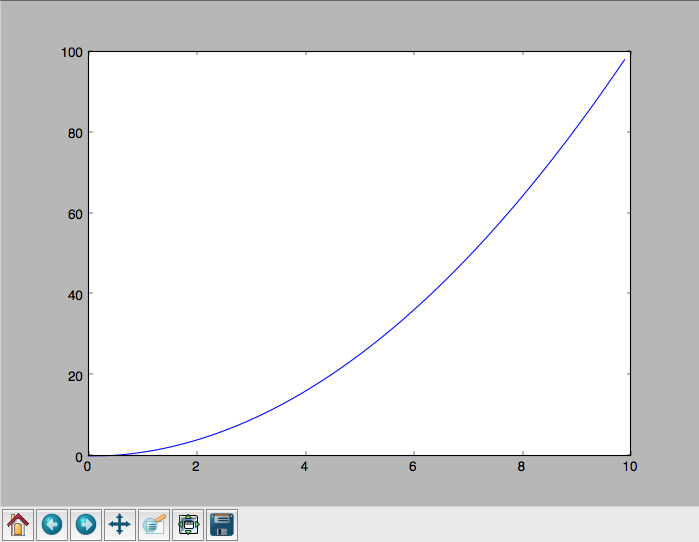Viewport: 699px width, 542px height.
Task: Click the x-axis tick label 4
Action: (304, 467)
